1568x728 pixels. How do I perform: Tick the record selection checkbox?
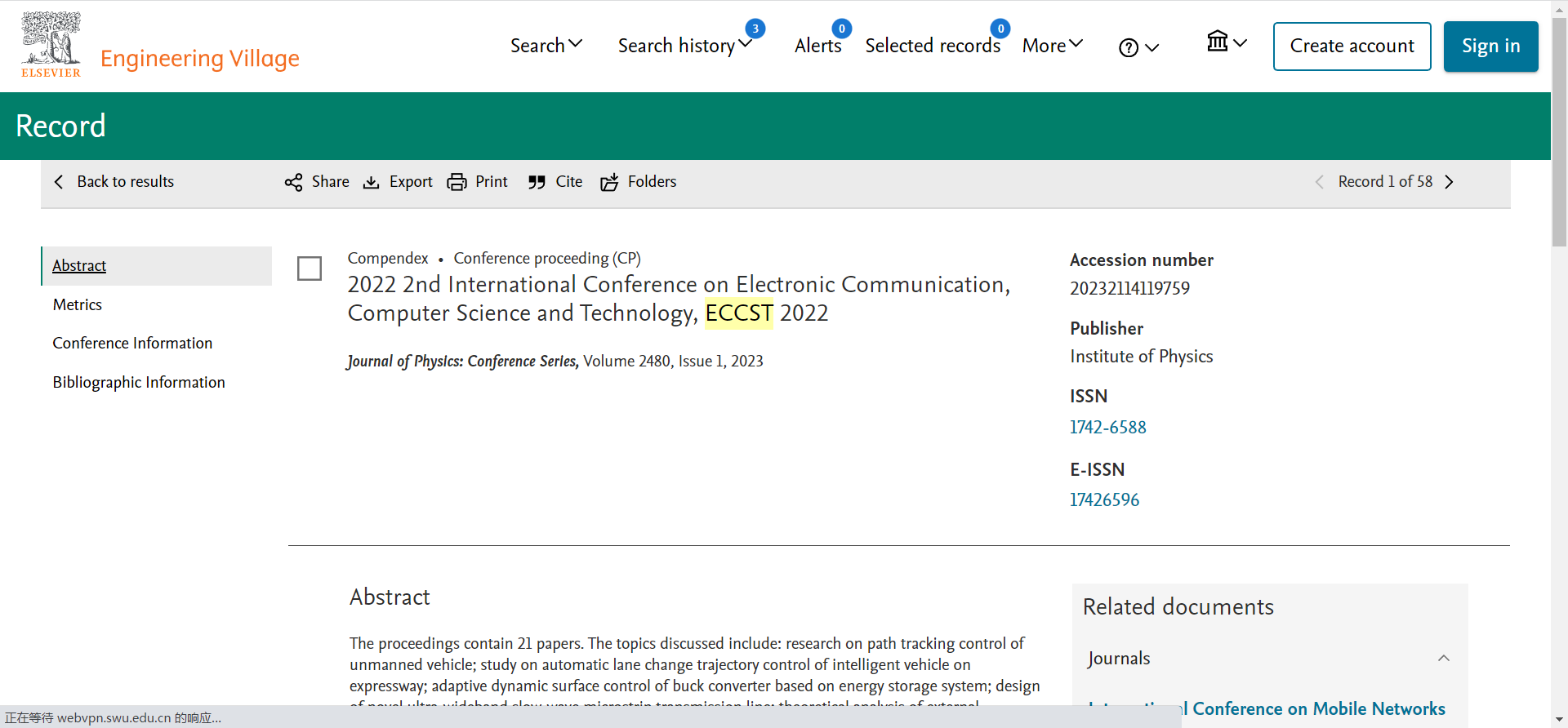[x=310, y=269]
